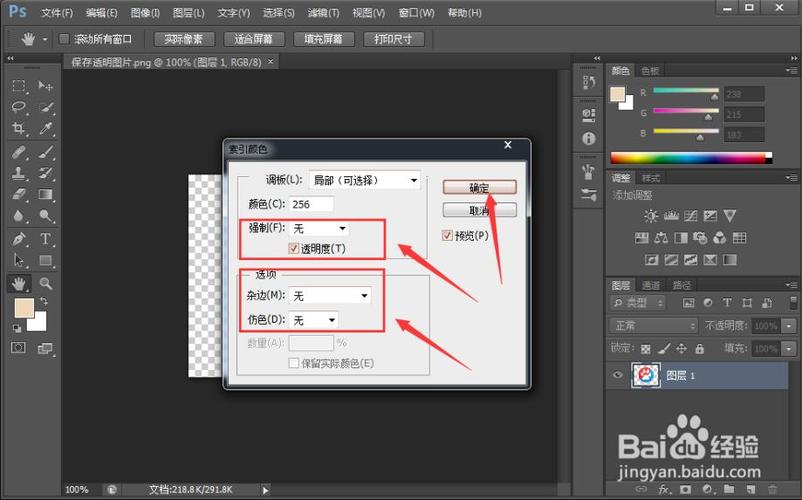Select the Rectangular Marquee tool
Screen dimensions: 802x500
pyautogui.click(x=19, y=85)
